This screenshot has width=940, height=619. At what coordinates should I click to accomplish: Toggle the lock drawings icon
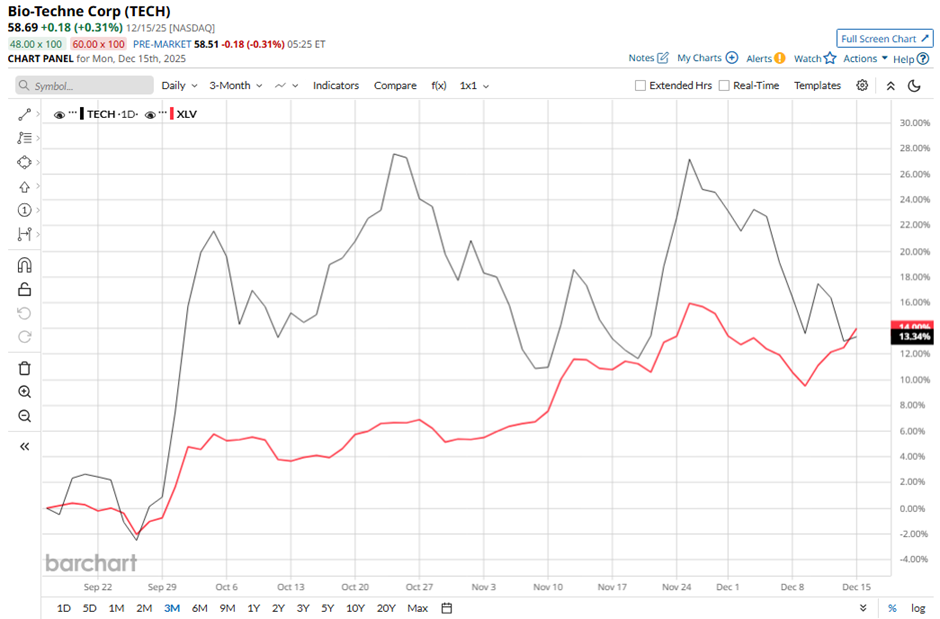click(25, 289)
